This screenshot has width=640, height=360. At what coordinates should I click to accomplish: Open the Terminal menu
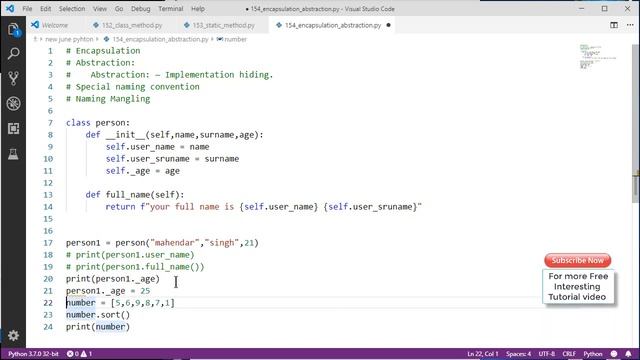(171, 9)
